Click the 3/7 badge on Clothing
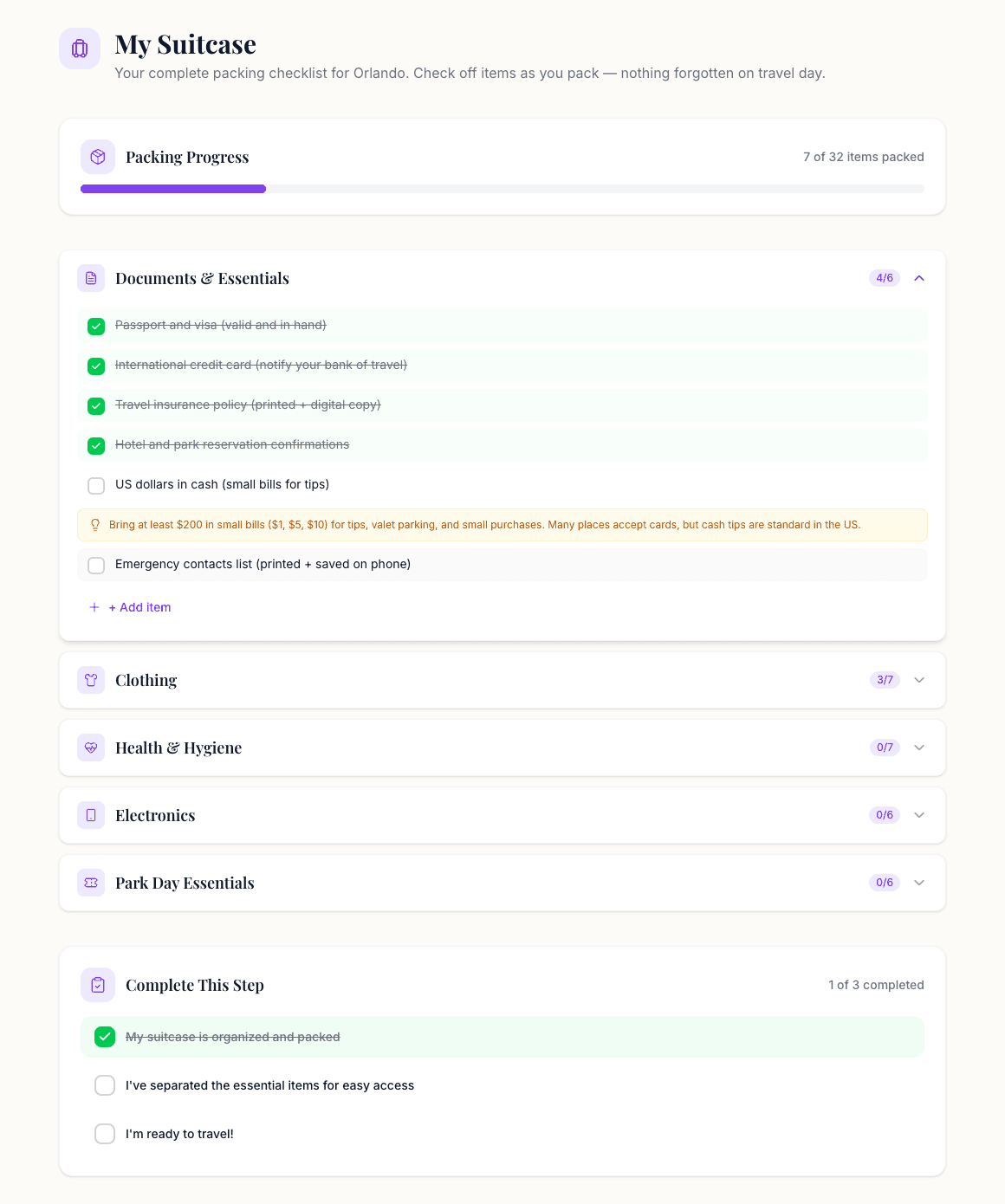The height and width of the screenshot is (1204, 1005). coord(885,680)
